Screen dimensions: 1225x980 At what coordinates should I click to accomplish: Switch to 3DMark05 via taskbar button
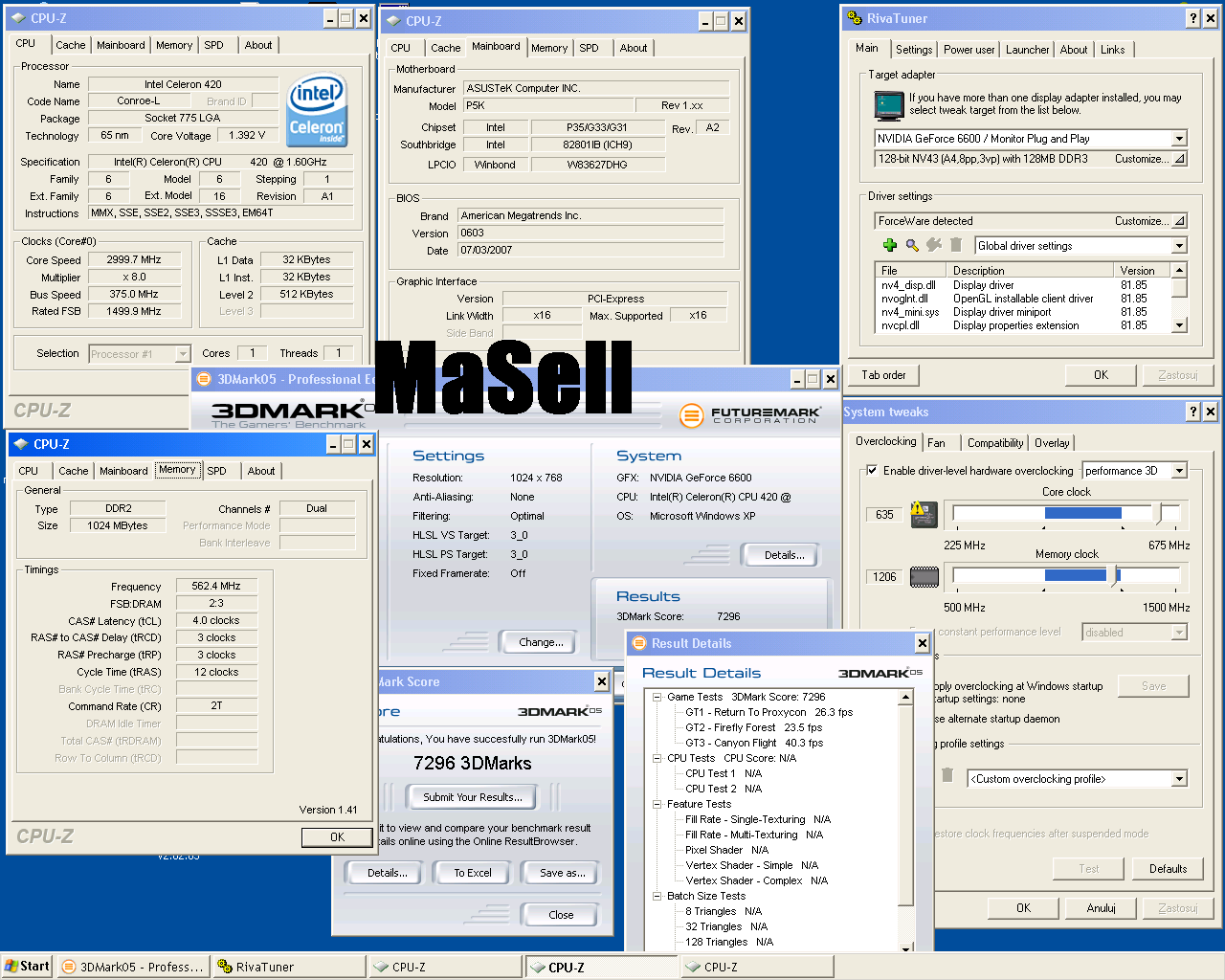133,967
